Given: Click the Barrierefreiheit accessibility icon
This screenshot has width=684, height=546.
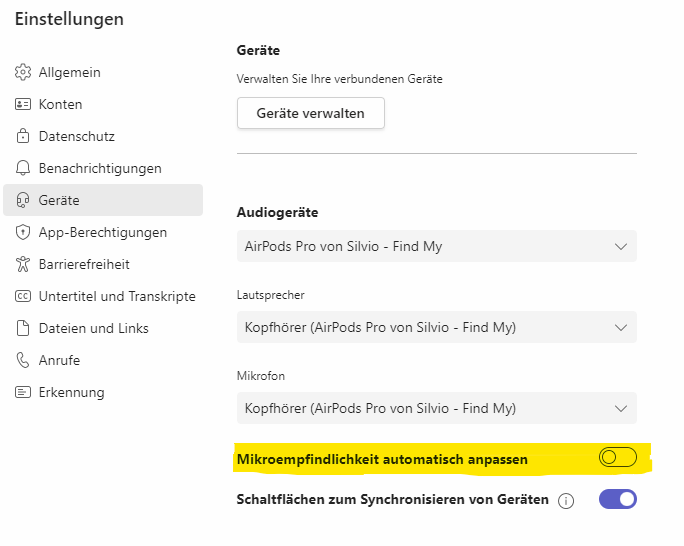Looking at the screenshot, I should (23, 264).
